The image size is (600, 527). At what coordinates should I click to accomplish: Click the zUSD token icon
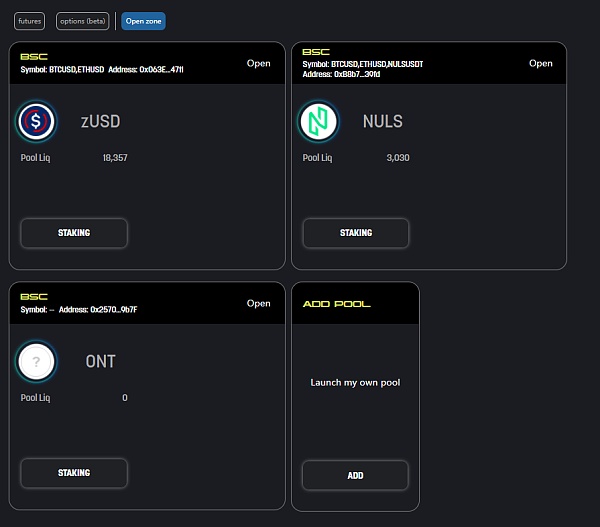(x=37, y=122)
